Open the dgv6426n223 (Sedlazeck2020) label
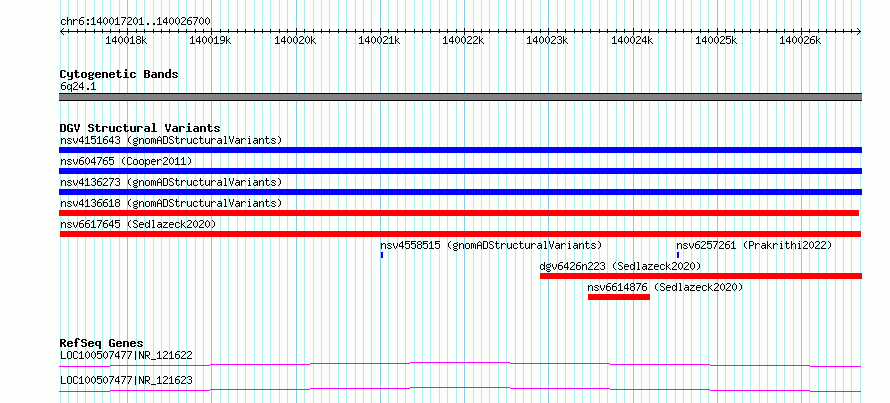890x403 pixels. click(x=620, y=266)
